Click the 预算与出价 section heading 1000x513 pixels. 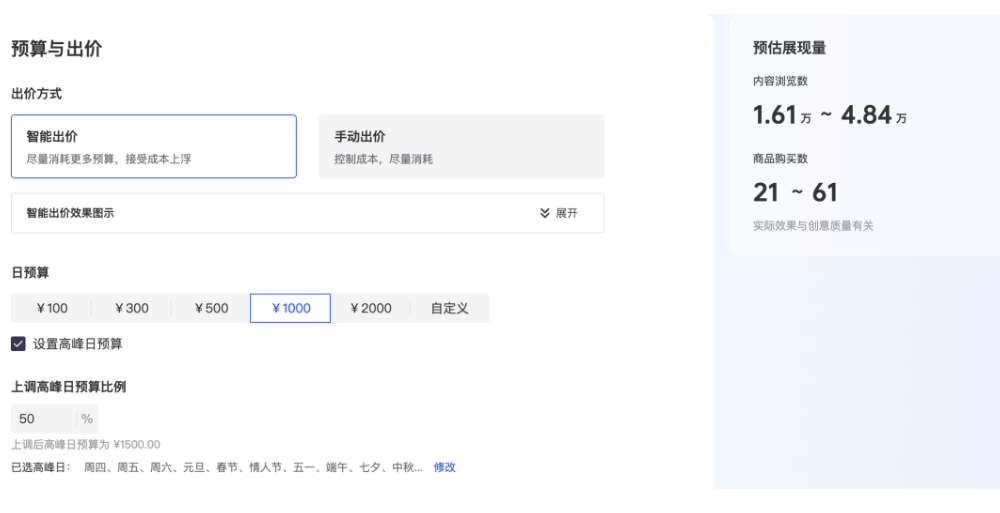(x=57, y=48)
